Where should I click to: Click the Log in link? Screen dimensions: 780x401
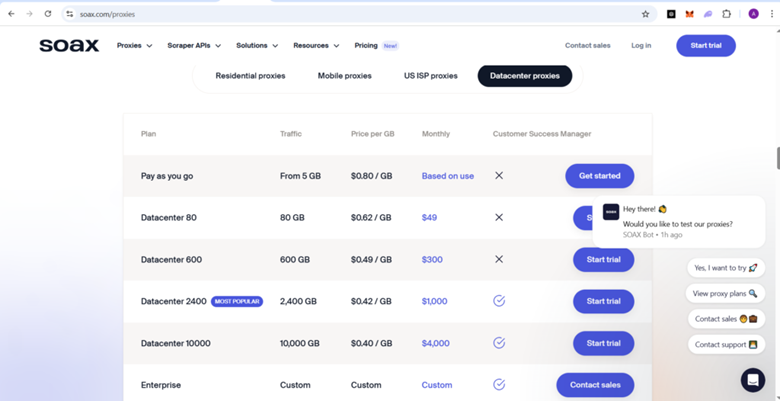click(x=641, y=45)
